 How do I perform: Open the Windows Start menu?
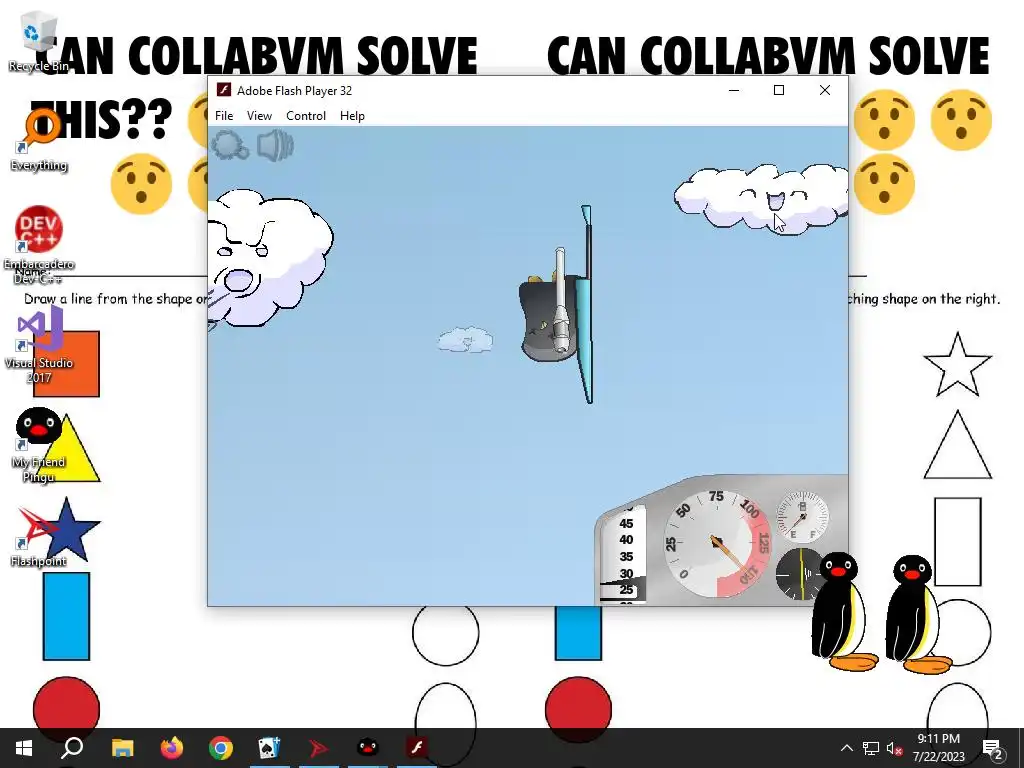click(24, 748)
